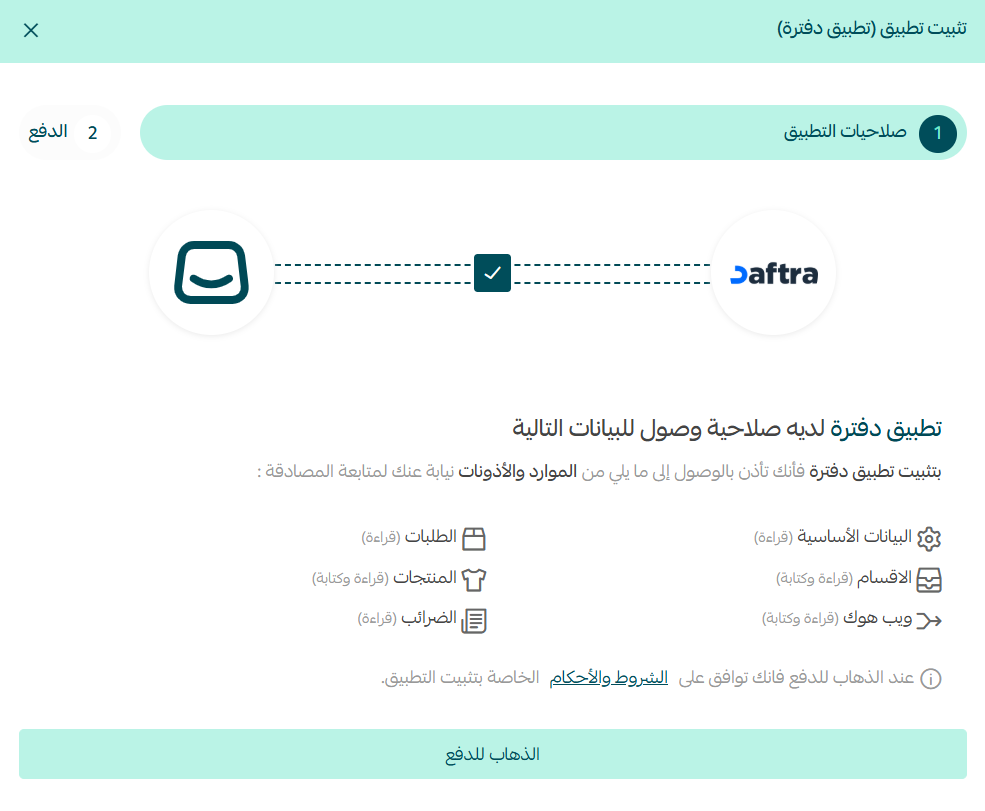
Task: Click the permission text الطلبات (قراءة)
Action: click(x=408, y=536)
